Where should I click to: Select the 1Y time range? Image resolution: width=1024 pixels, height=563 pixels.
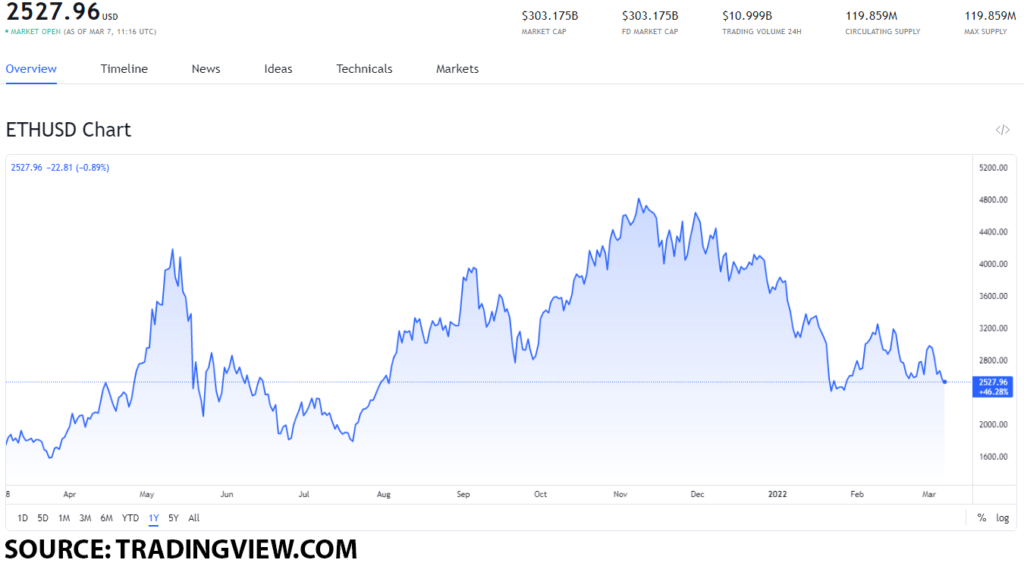tap(153, 518)
